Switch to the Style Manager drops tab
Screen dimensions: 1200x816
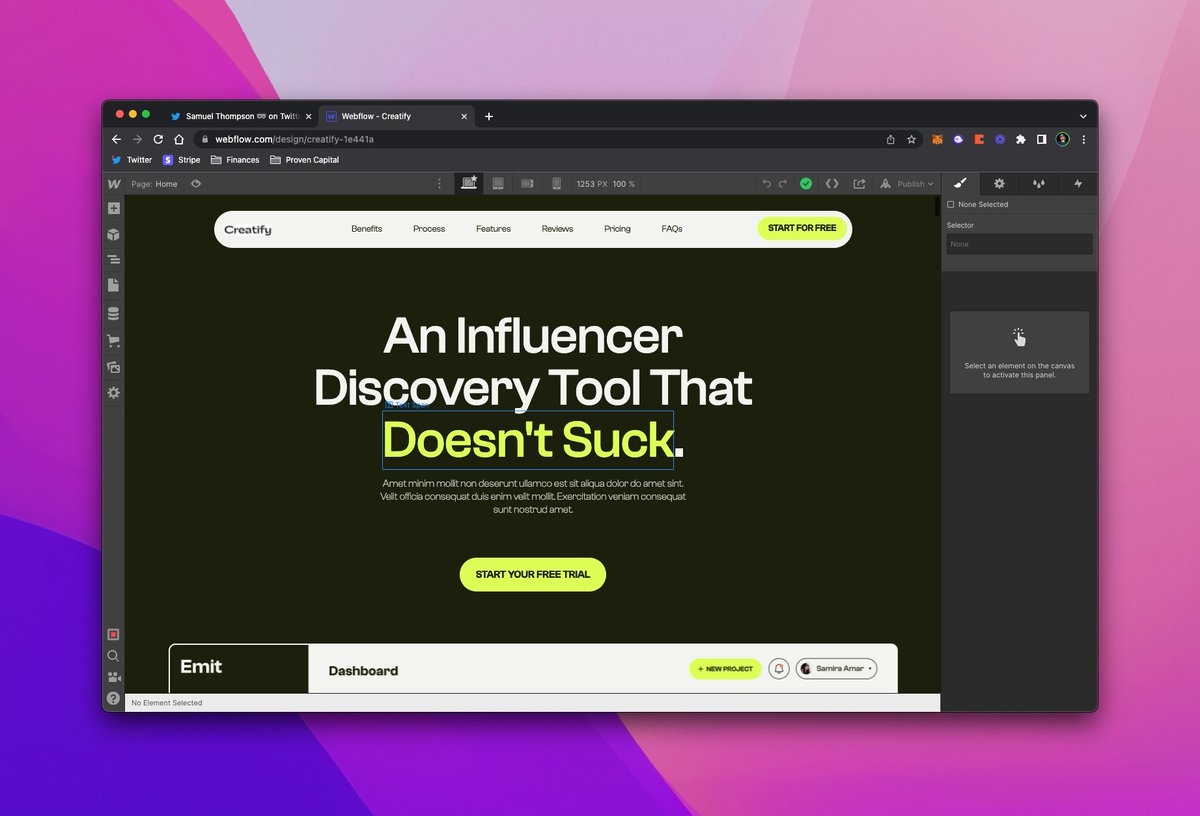pyautogui.click(x=1038, y=184)
